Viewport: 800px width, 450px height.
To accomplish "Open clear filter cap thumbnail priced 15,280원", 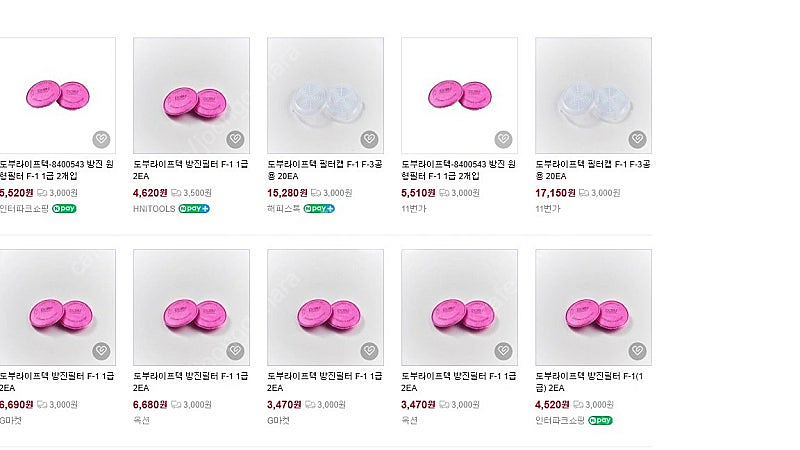I will 326,95.
